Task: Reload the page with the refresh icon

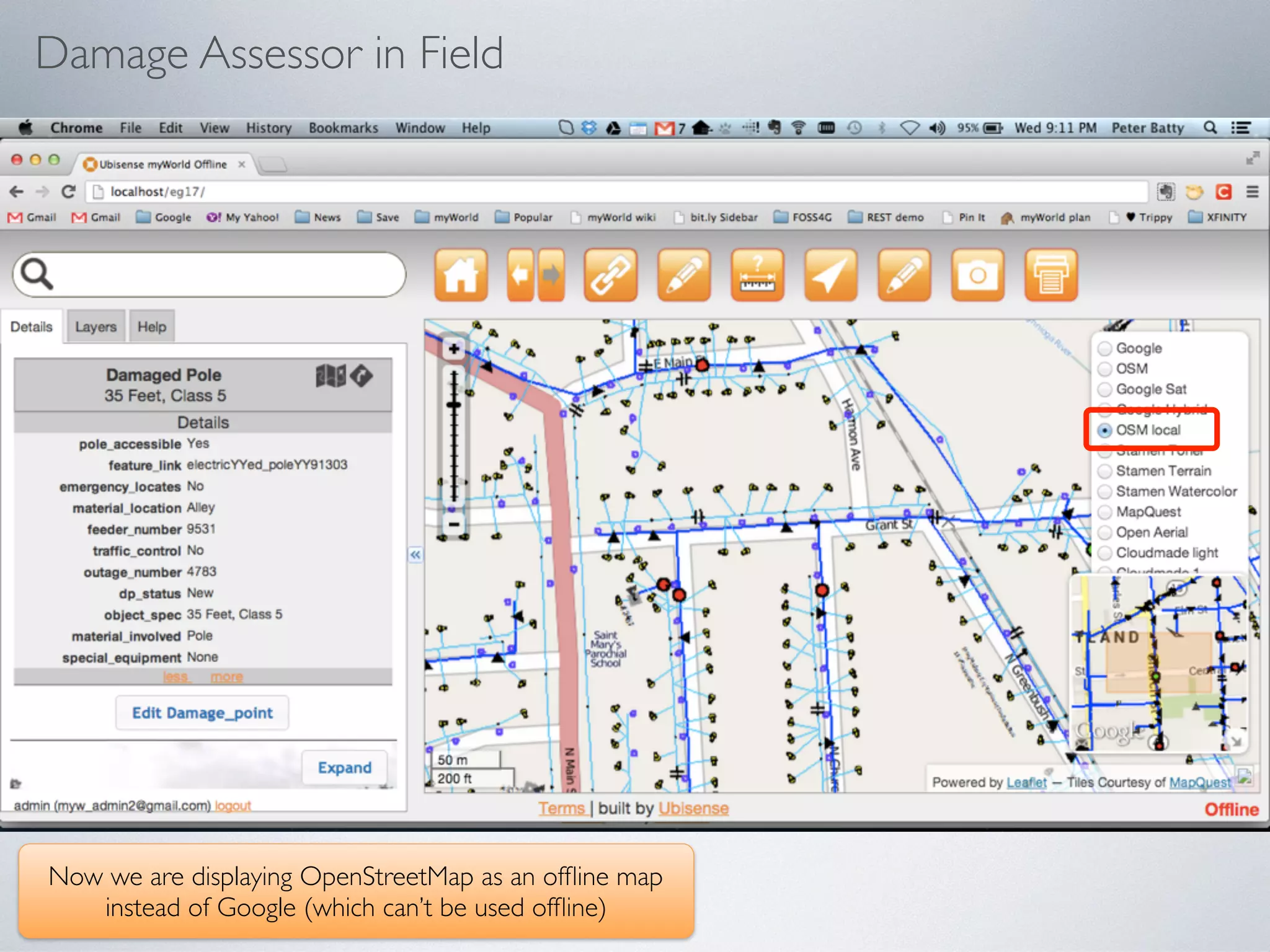Action: pos(68,192)
